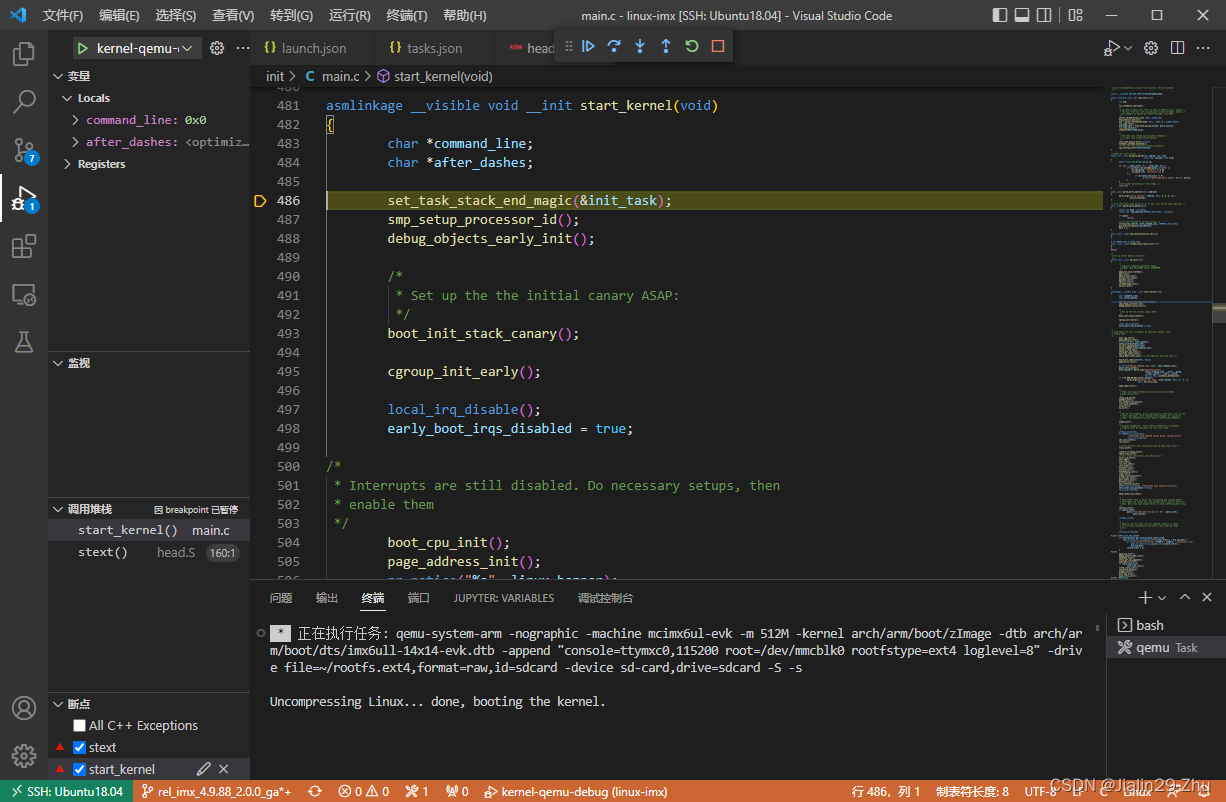Open launch.json via debug gear icon

point(217,48)
